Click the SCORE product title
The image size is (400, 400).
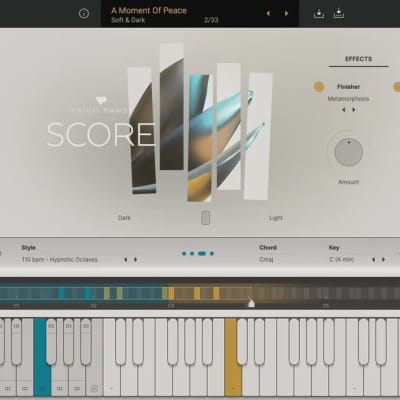101,134
